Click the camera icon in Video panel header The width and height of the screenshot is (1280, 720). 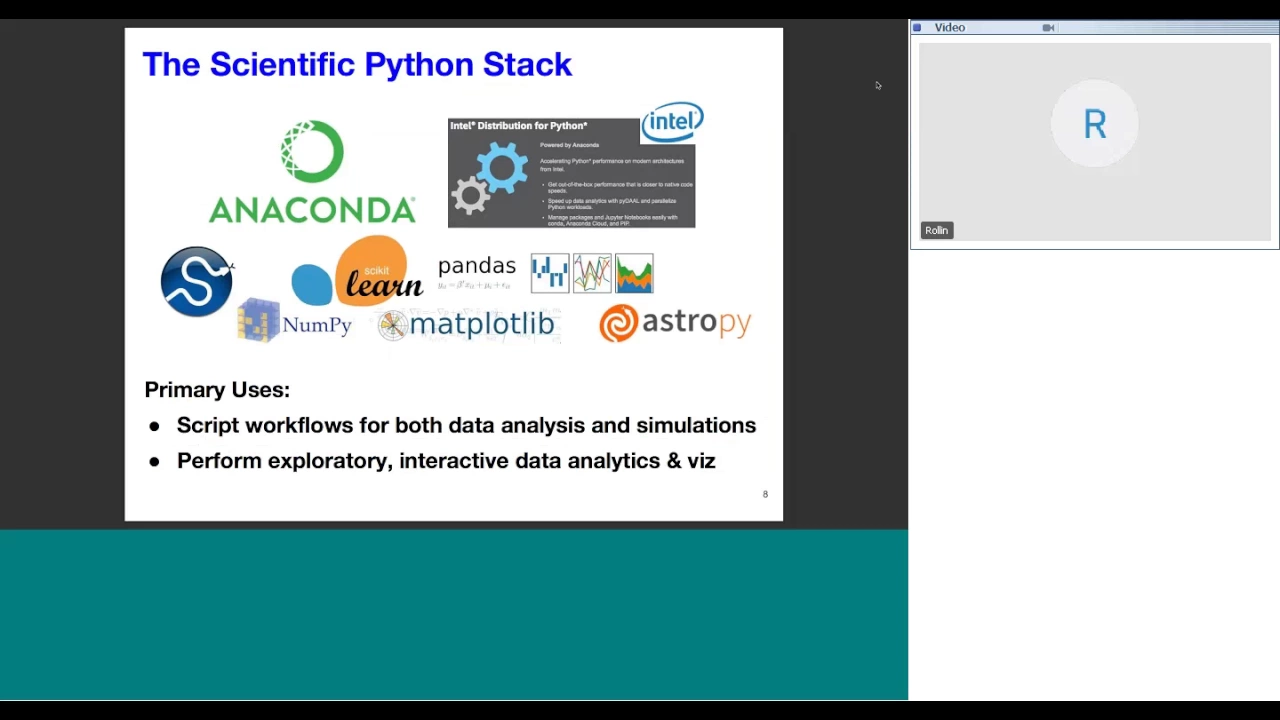(x=1048, y=28)
